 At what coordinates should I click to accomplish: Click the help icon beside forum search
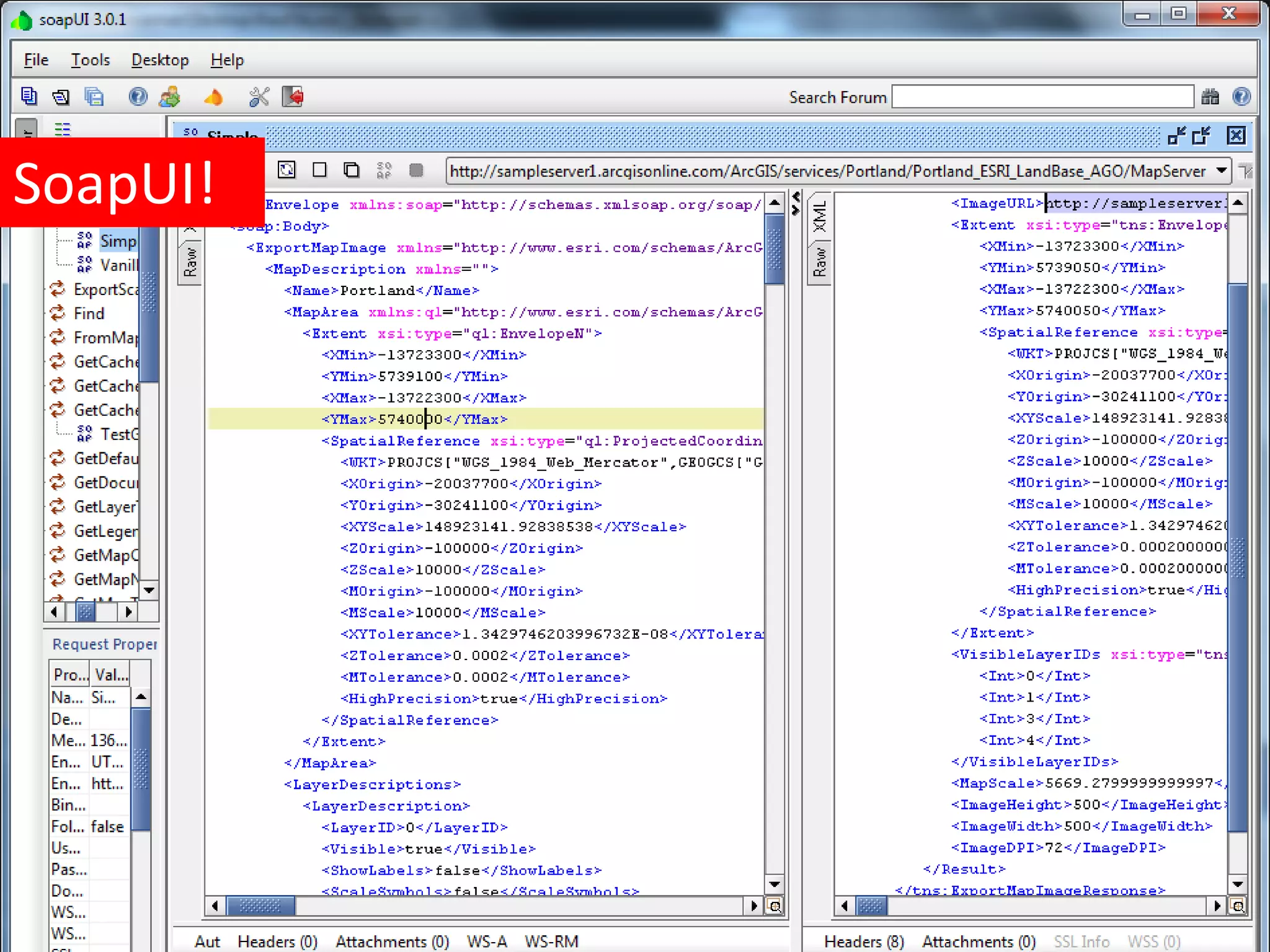[x=1241, y=97]
